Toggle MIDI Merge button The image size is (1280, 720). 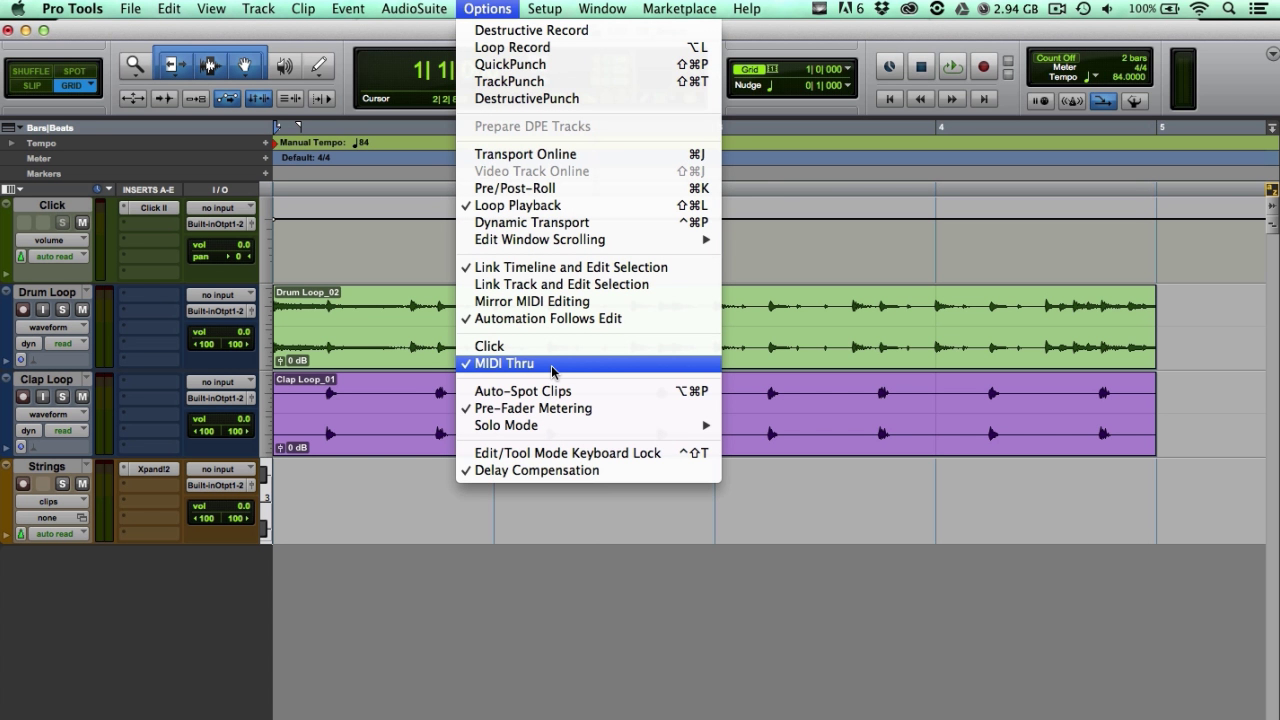coord(1103,101)
